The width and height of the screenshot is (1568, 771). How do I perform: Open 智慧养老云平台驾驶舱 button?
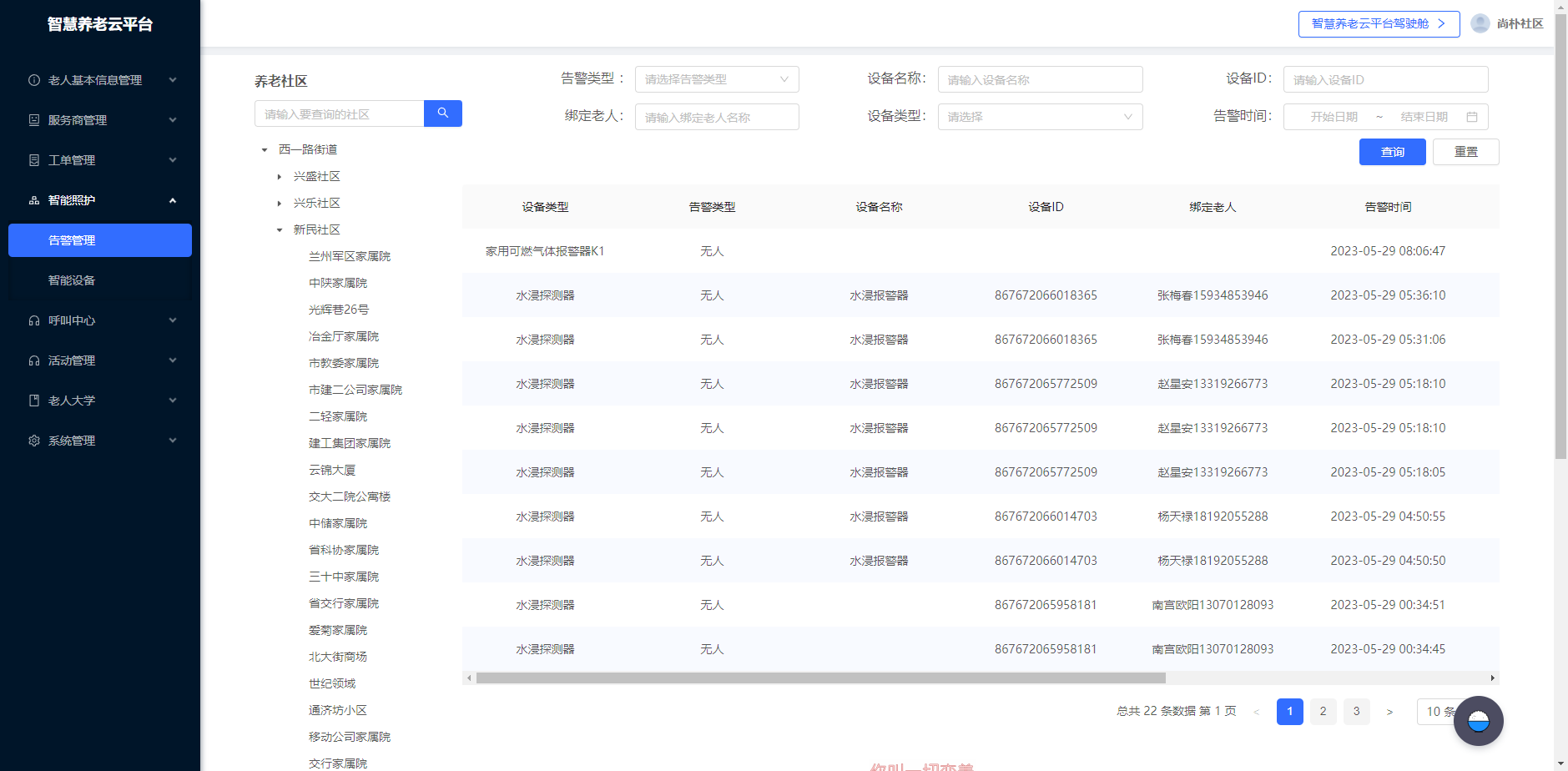pyautogui.click(x=1379, y=24)
